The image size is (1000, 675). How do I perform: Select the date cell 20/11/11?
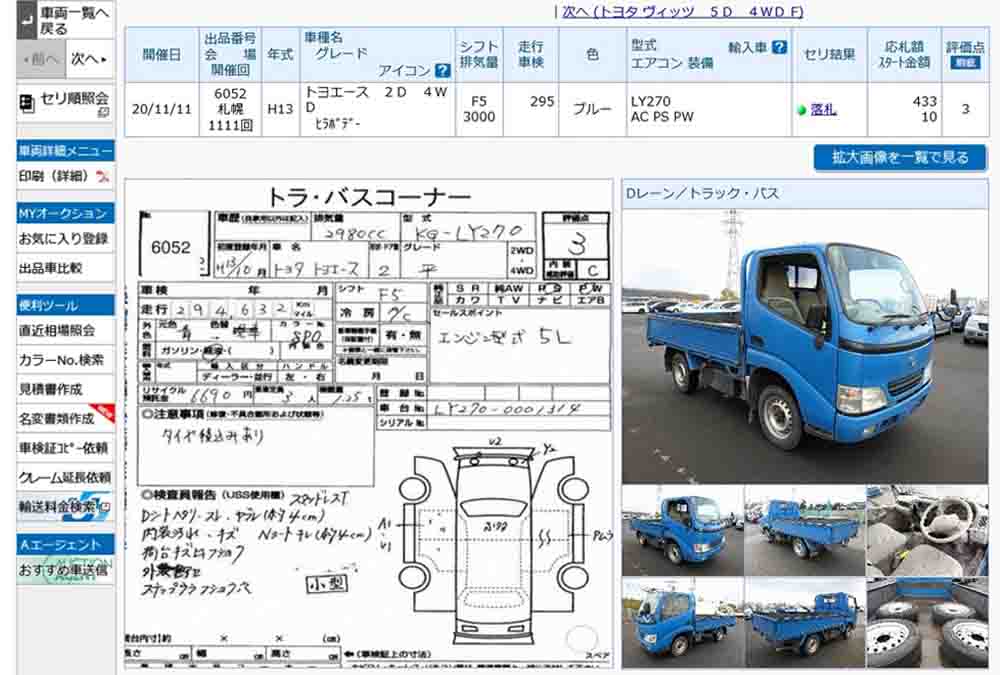tap(161, 109)
